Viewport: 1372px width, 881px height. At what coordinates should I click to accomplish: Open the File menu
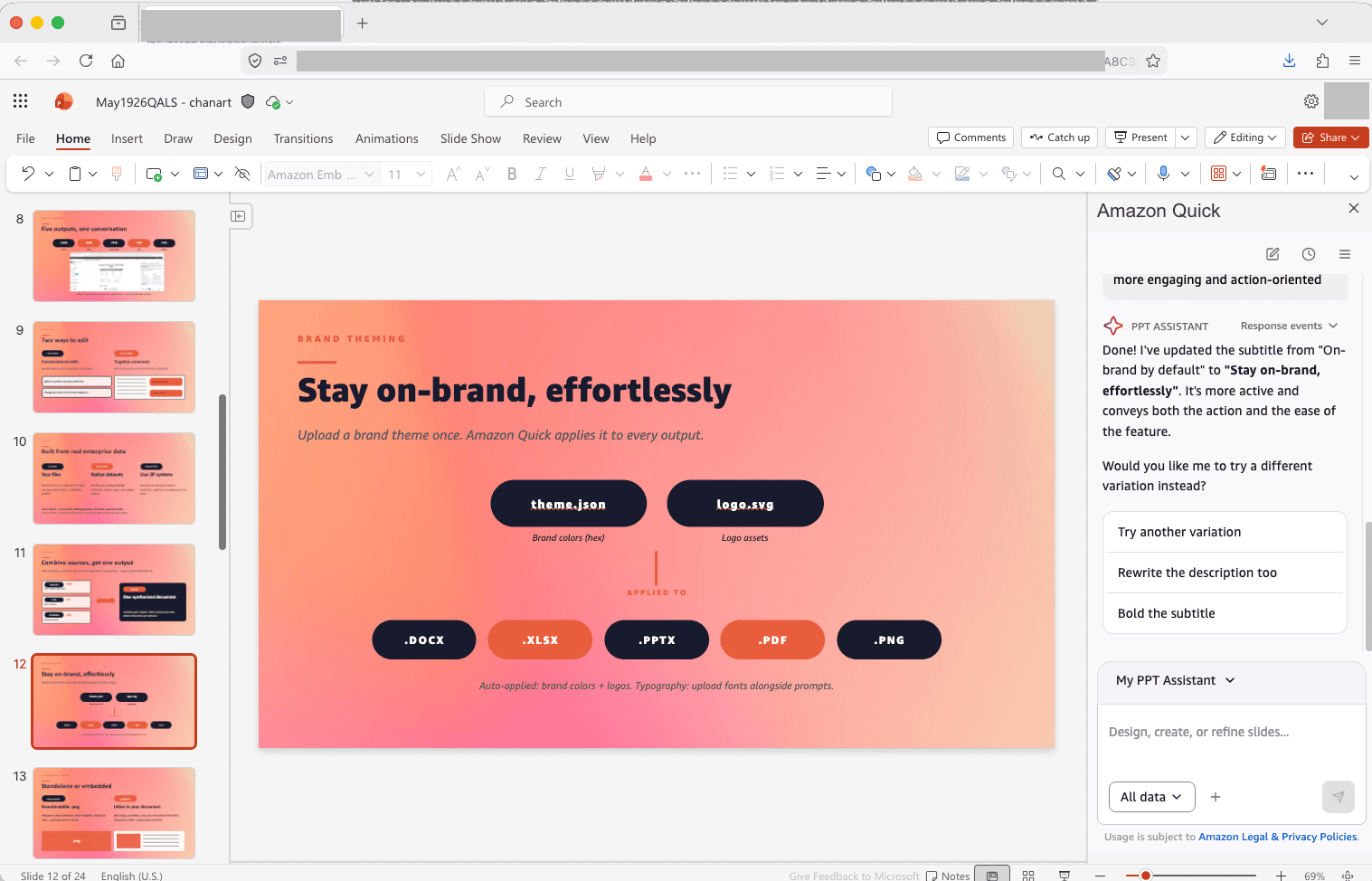[x=25, y=138]
